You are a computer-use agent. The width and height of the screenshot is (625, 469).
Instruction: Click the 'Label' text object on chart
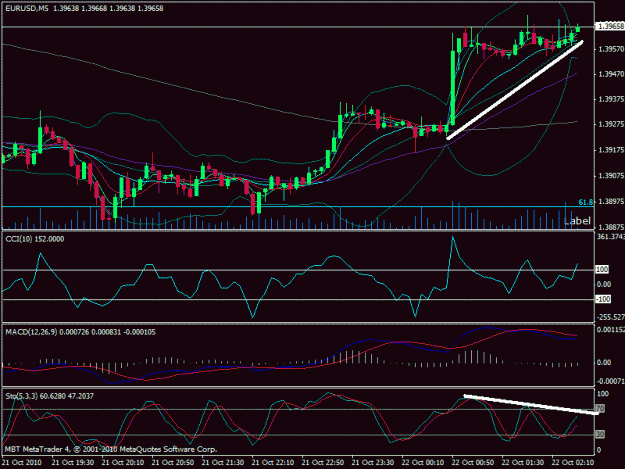(x=577, y=220)
